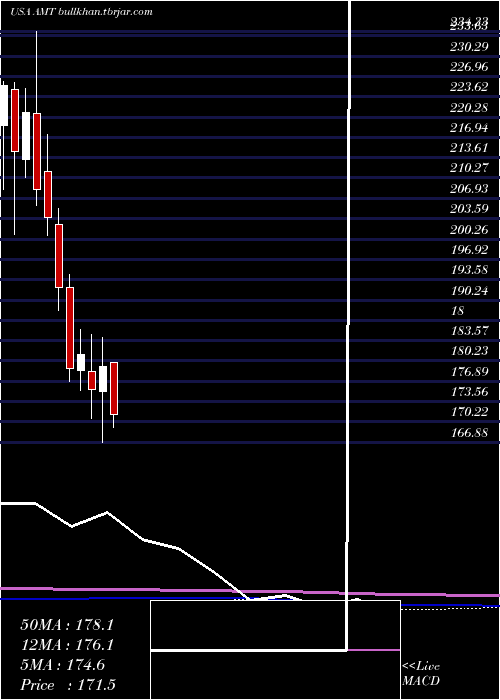500x700 pixels.
Task: Click the 223.62 price axis label
Action: coord(469,87)
